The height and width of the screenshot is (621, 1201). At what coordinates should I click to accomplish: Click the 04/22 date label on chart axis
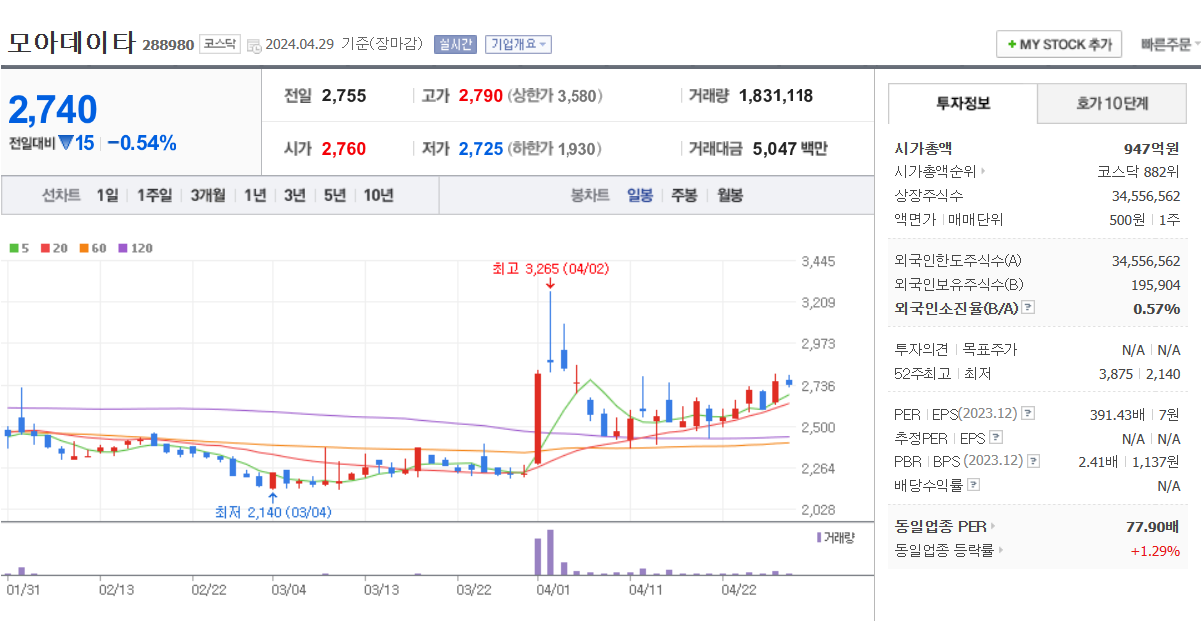tap(739, 589)
